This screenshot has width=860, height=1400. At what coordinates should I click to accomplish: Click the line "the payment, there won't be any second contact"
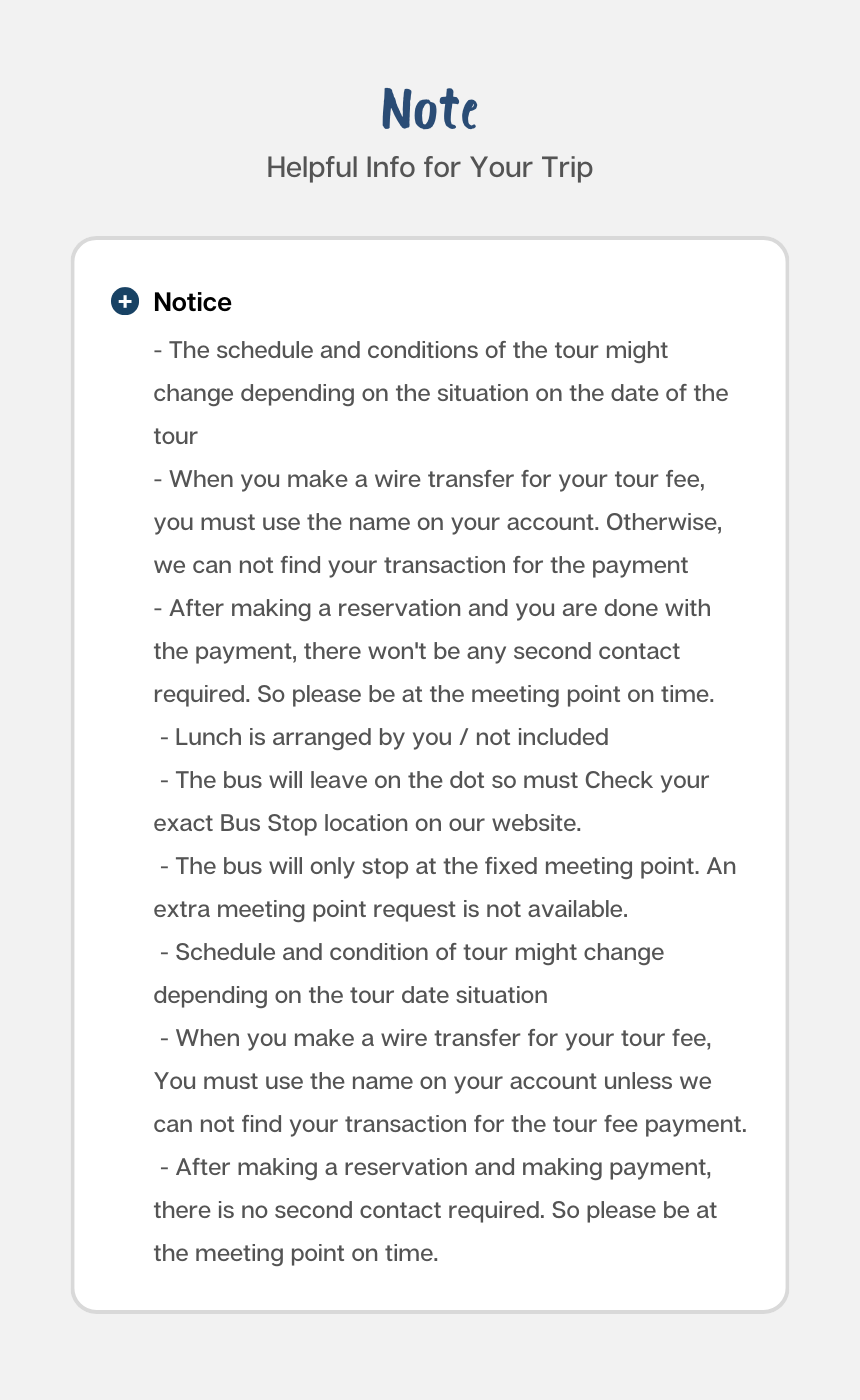[417, 651]
